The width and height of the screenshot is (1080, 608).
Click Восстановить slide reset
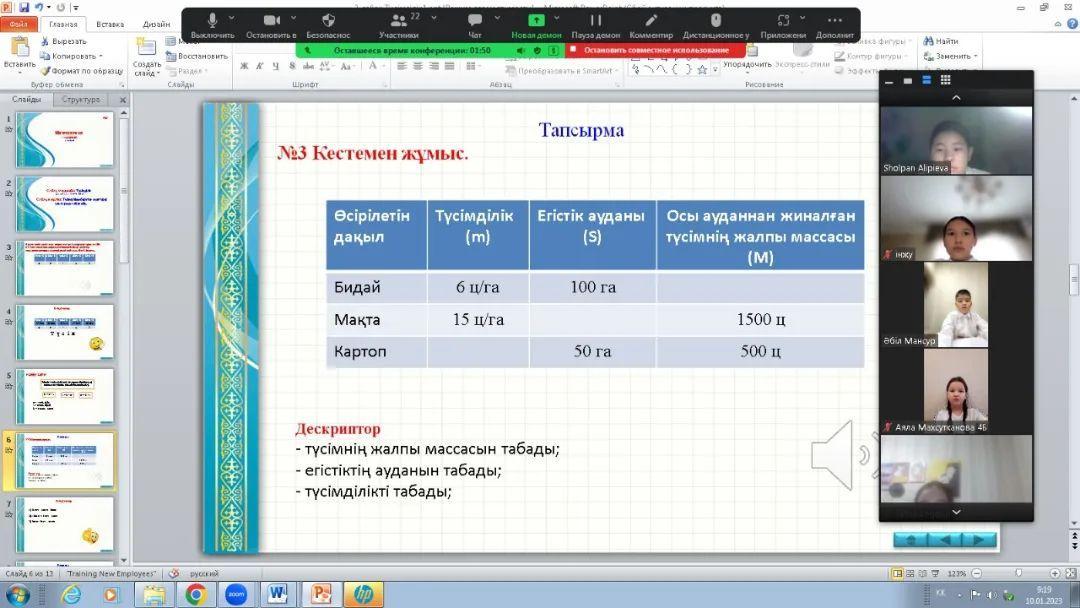pyautogui.click(x=197, y=56)
